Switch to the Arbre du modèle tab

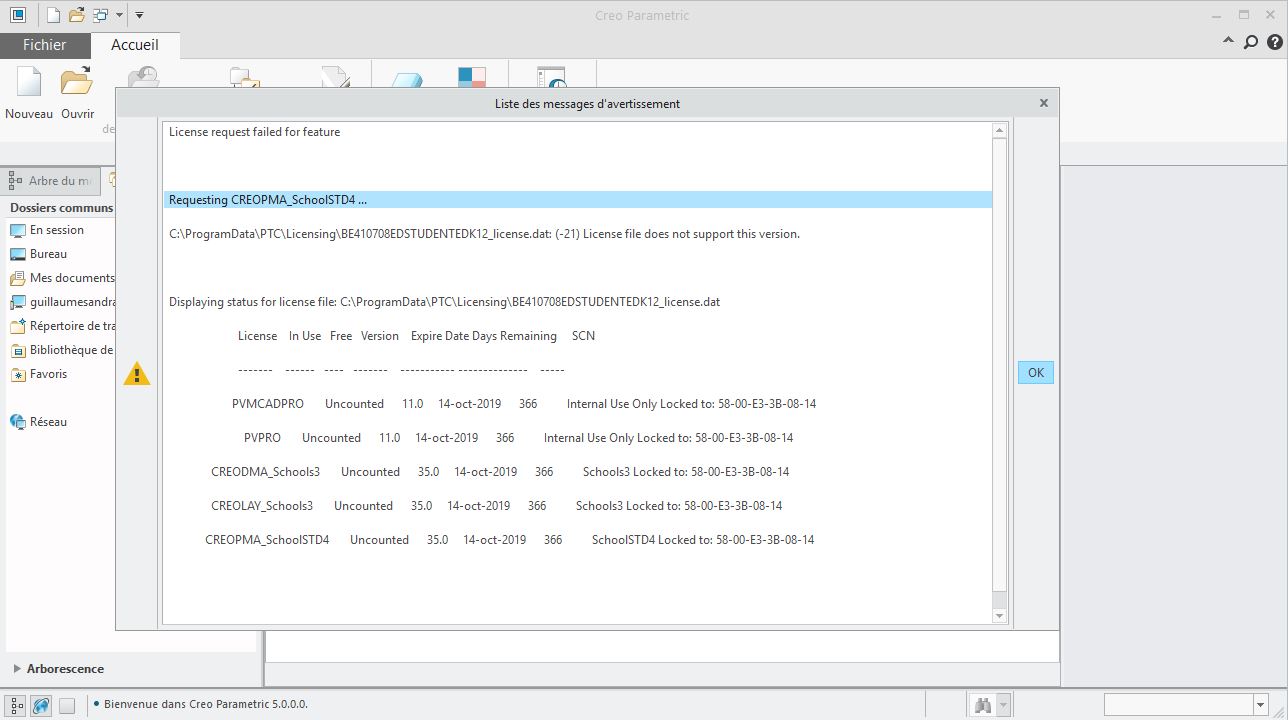[x=52, y=181]
